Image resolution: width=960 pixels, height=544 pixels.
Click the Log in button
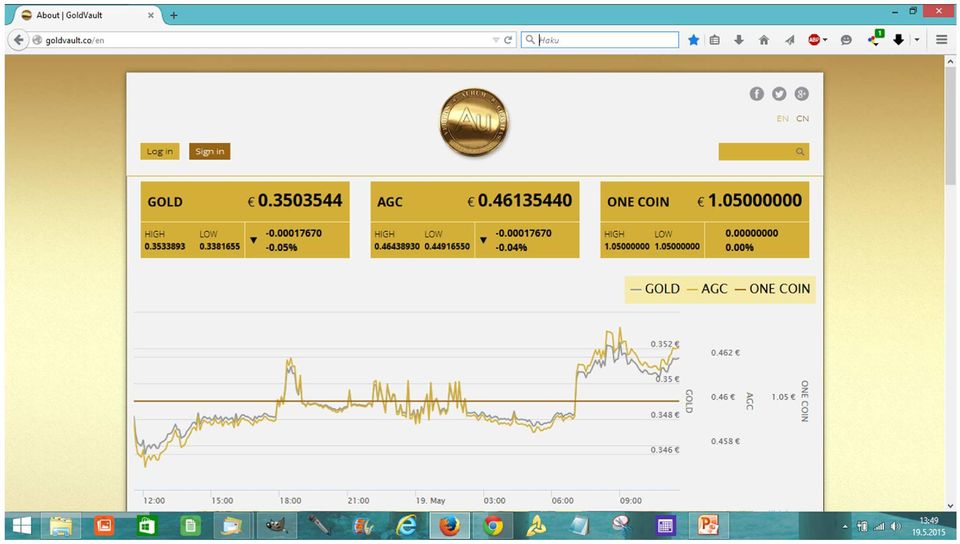click(160, 152)
